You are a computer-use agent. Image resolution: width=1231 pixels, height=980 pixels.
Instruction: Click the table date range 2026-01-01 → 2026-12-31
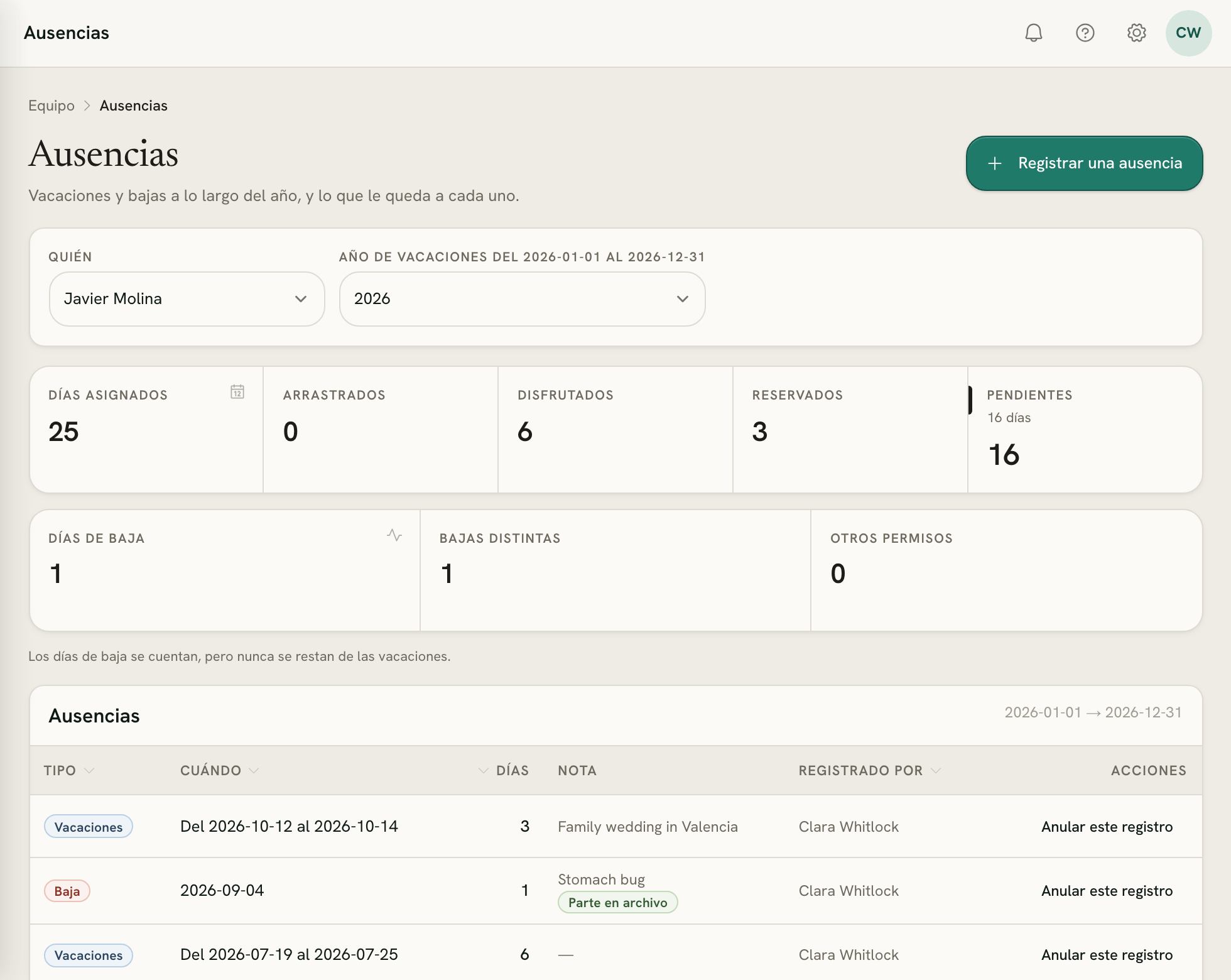[1093, 712]
